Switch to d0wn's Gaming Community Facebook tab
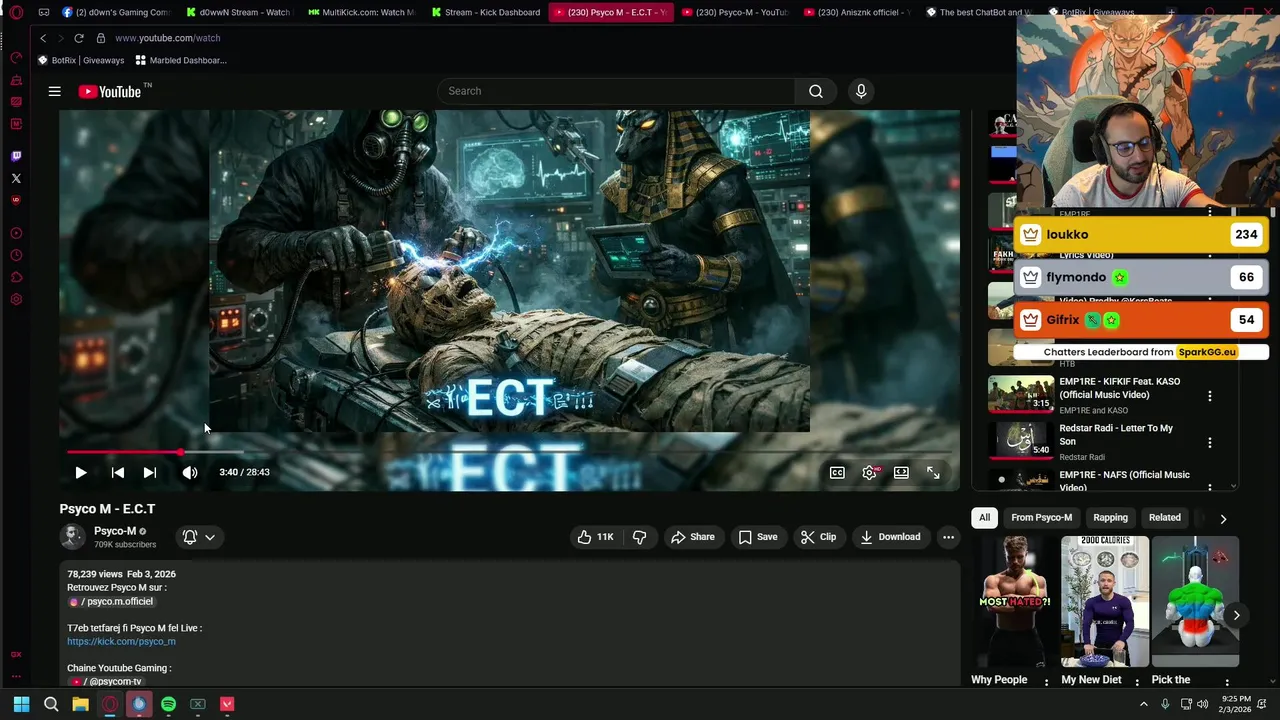This screenshot has width=1280, height=720. pos(116,12)
